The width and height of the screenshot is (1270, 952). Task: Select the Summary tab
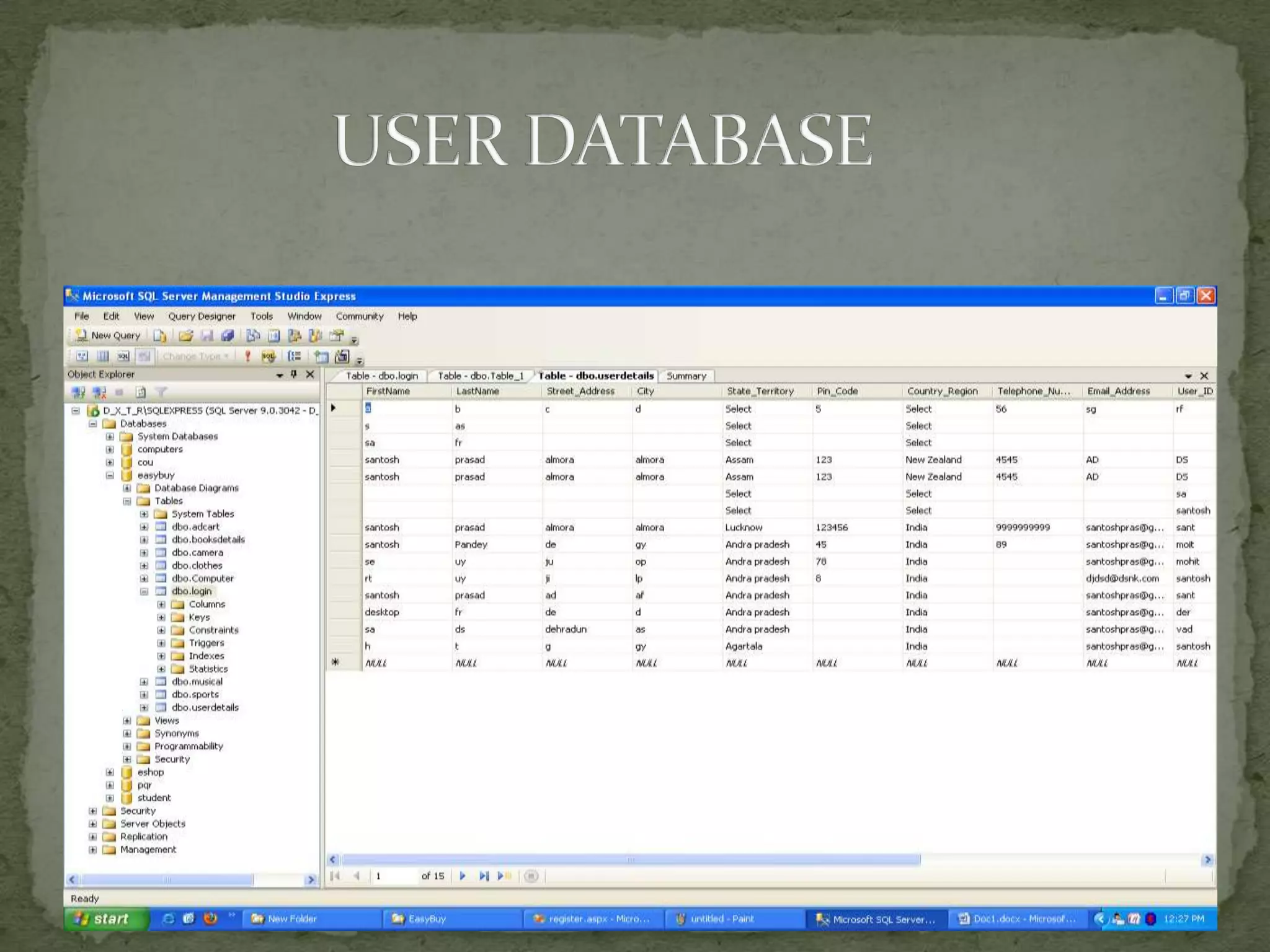click(x=686, y=376)
